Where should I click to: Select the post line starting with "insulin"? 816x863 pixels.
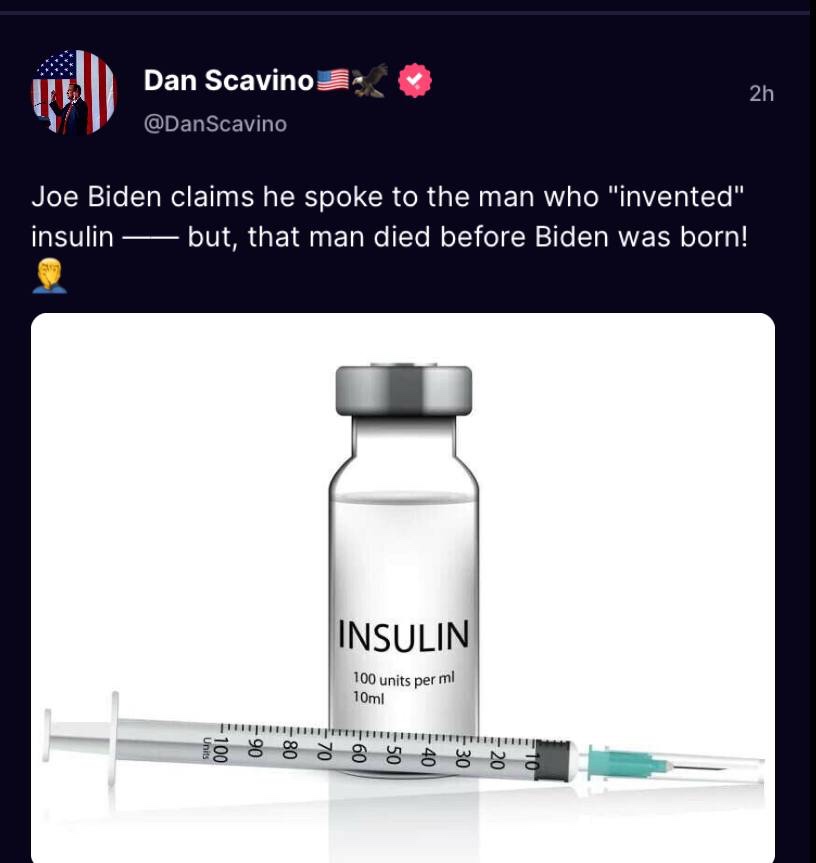pyautogui.click(x=390, y=239)
